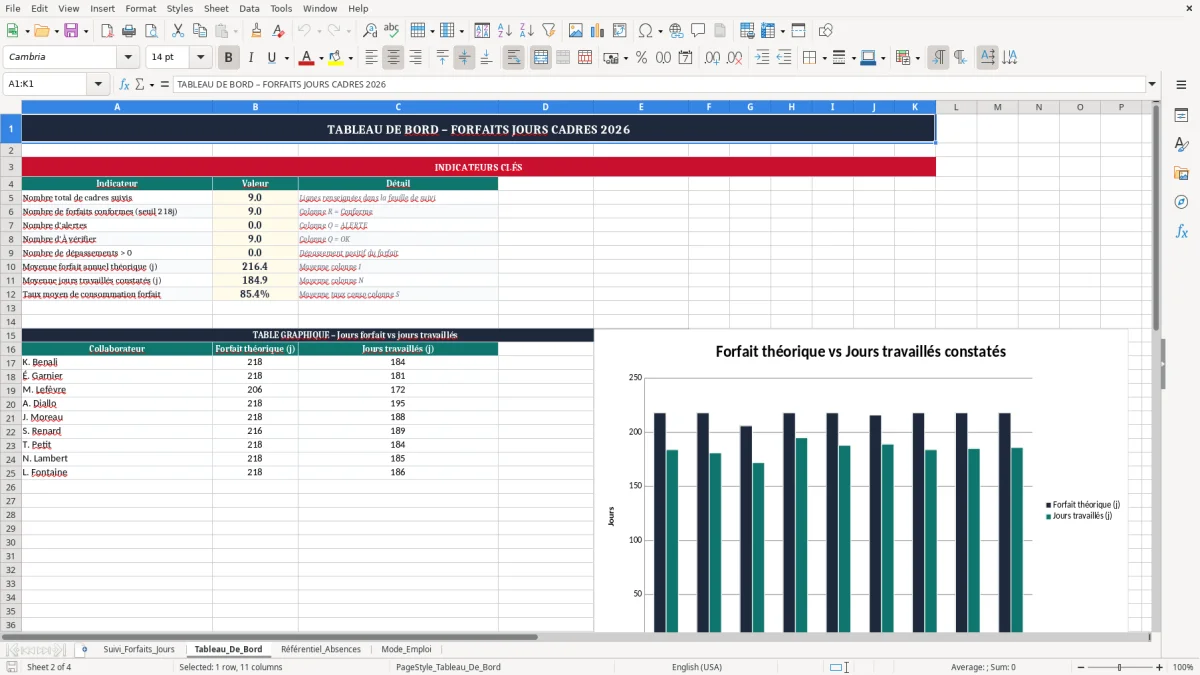The image size is (1200, 675).
Task: Open the Font Size dropdown arrow
Action: coord(200,58)
